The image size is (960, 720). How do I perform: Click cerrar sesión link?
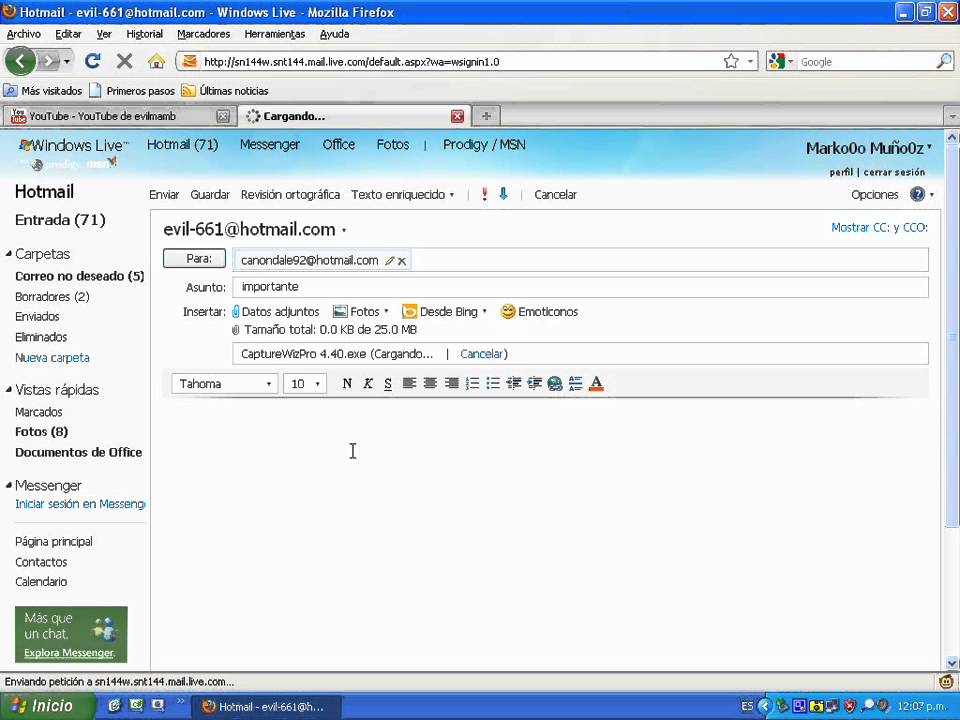click(x=894, y=173)
